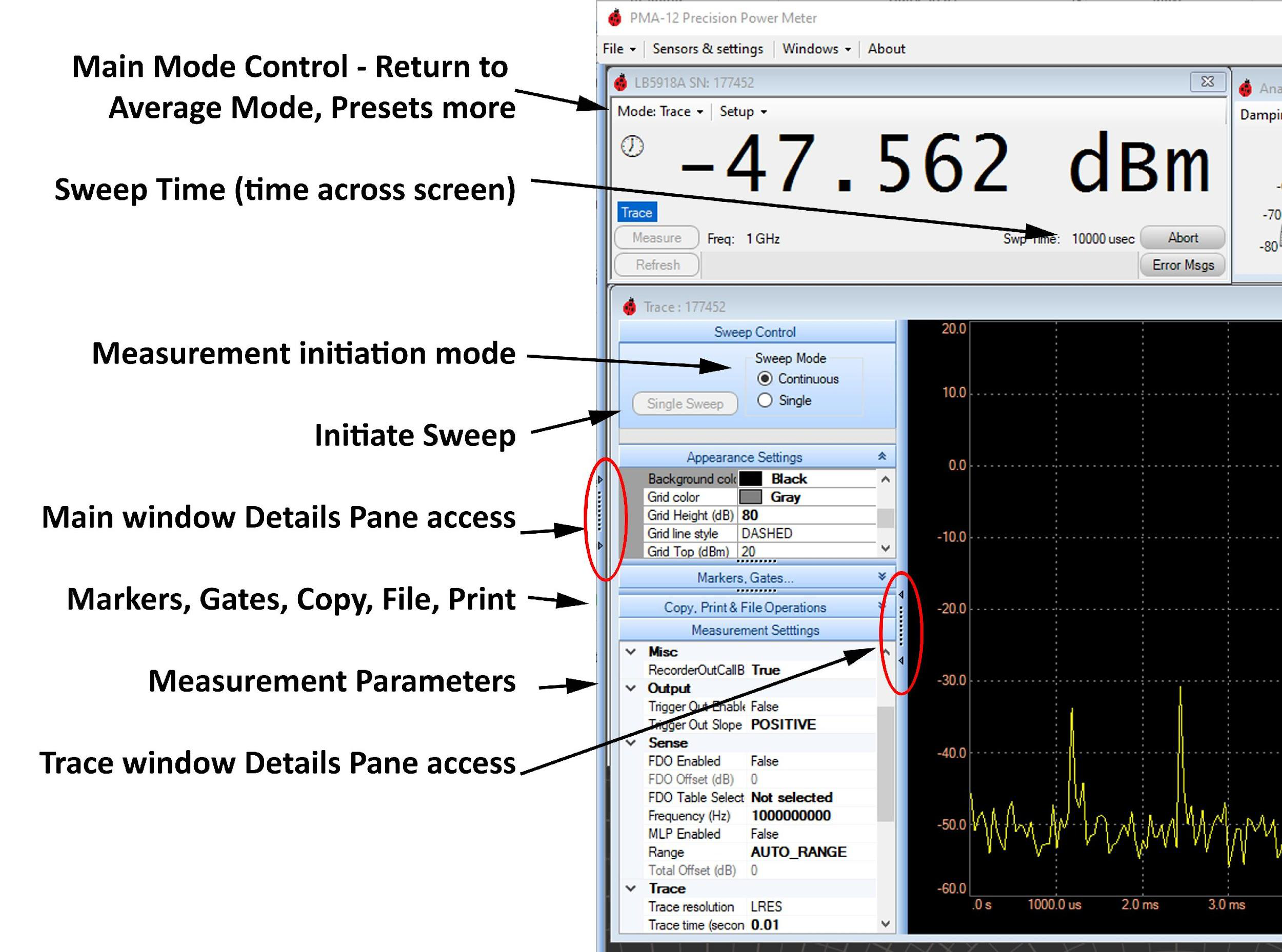This screenshot has height=952, width=1282.
Task: Click the lower arrow of the main window details splitter
Action: tap(600, 545)
